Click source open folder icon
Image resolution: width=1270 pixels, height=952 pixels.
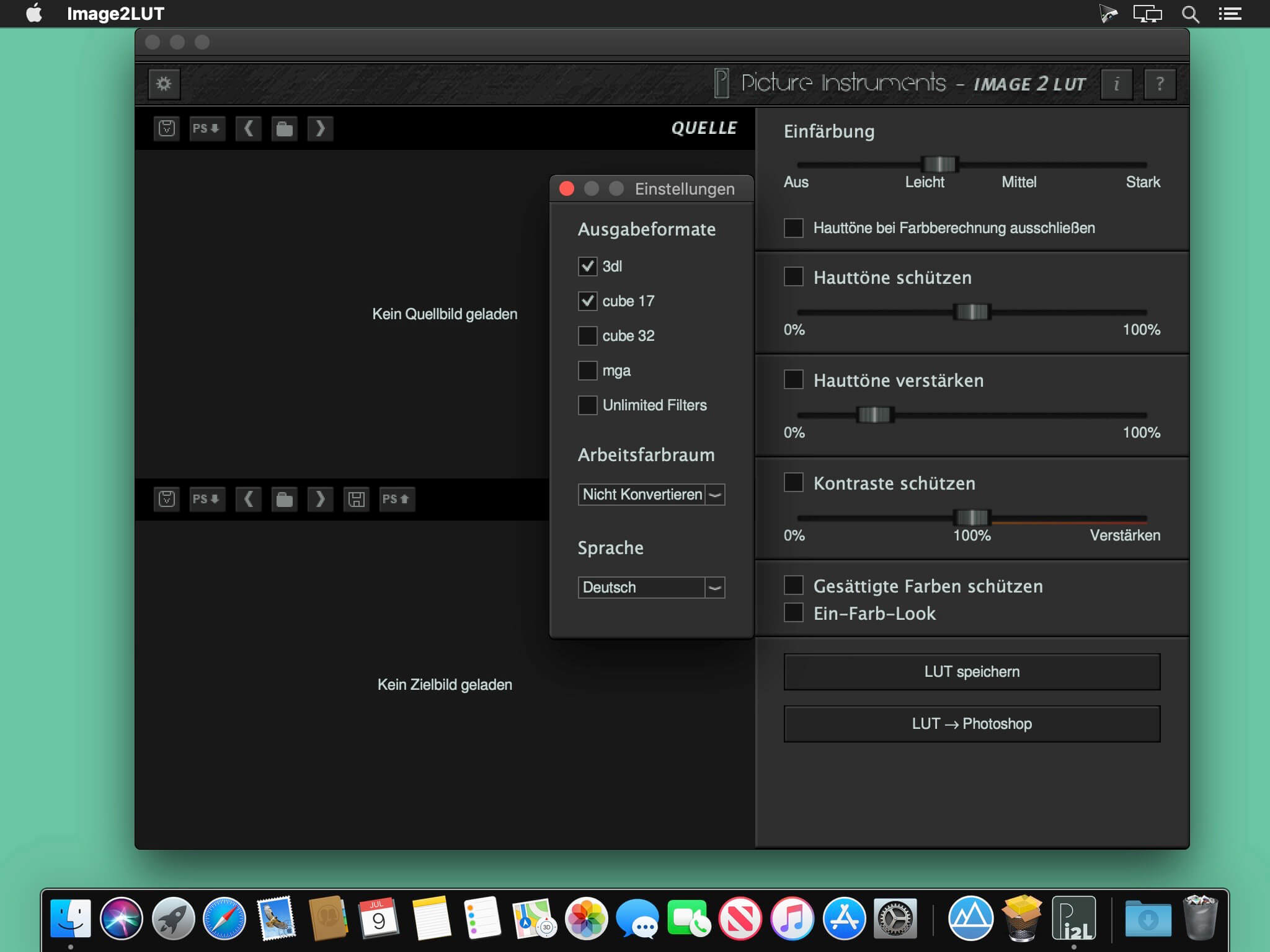tap(285, 129)
